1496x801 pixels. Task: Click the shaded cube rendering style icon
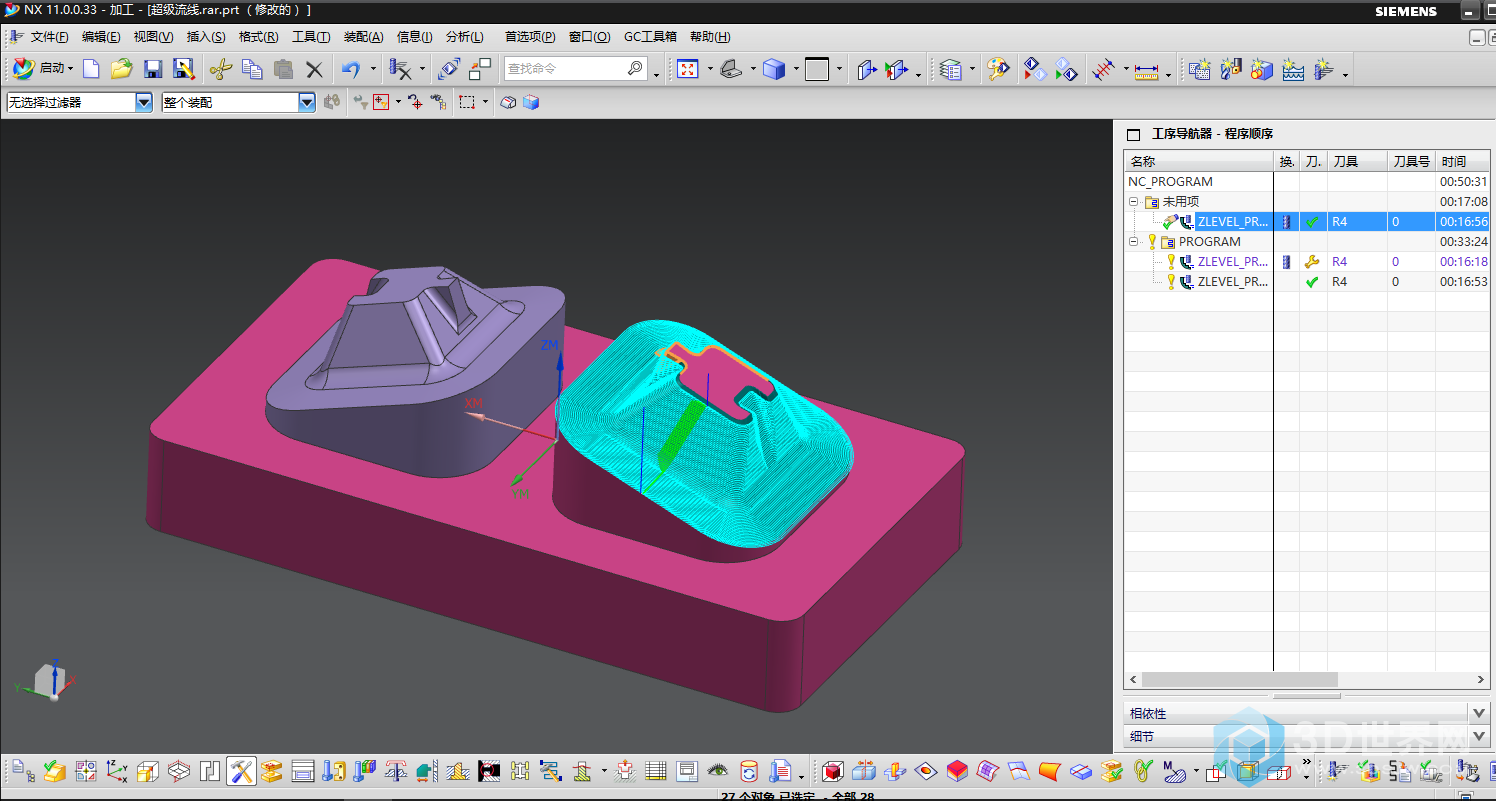[x=773, y=69]
